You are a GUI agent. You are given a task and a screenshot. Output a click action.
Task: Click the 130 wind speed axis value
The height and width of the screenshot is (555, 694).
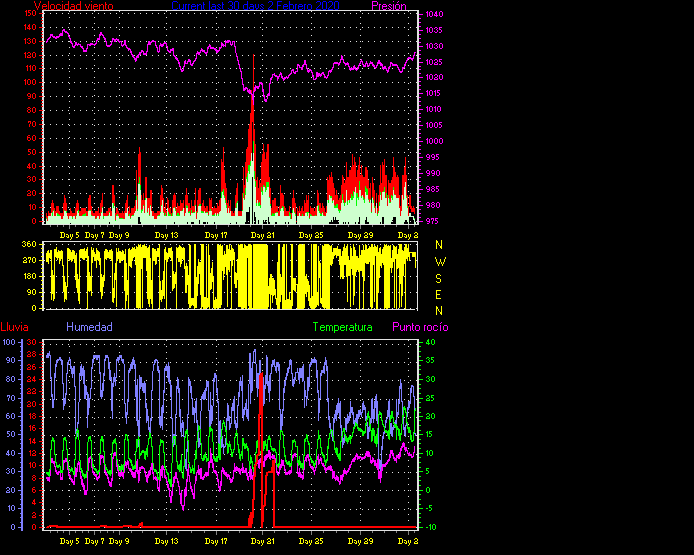pos(30,41)
